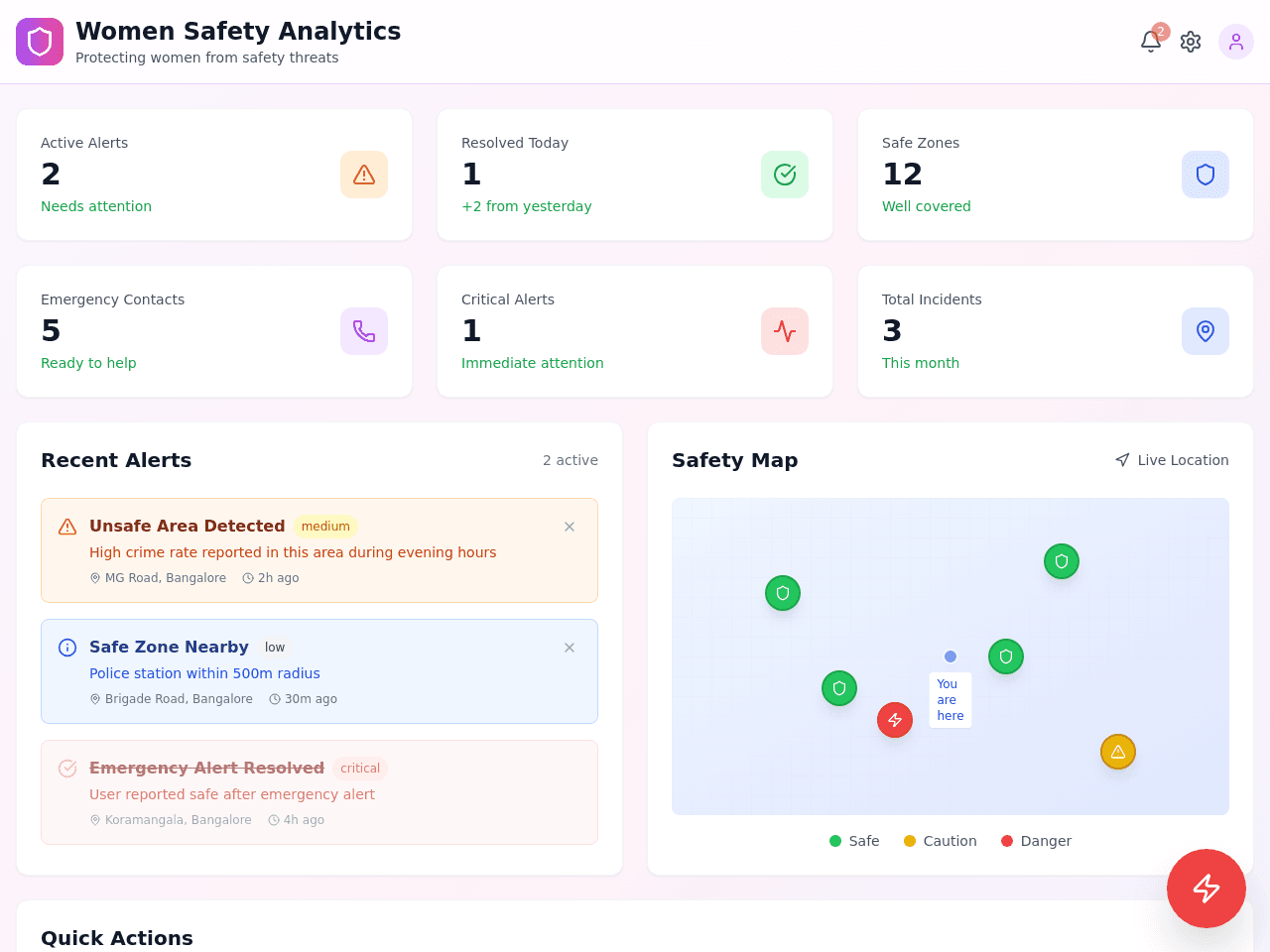The width and height of the screenshot is (1270, 952).
Task: Click 'Needs attention' status text
Action: pos(96,206)
